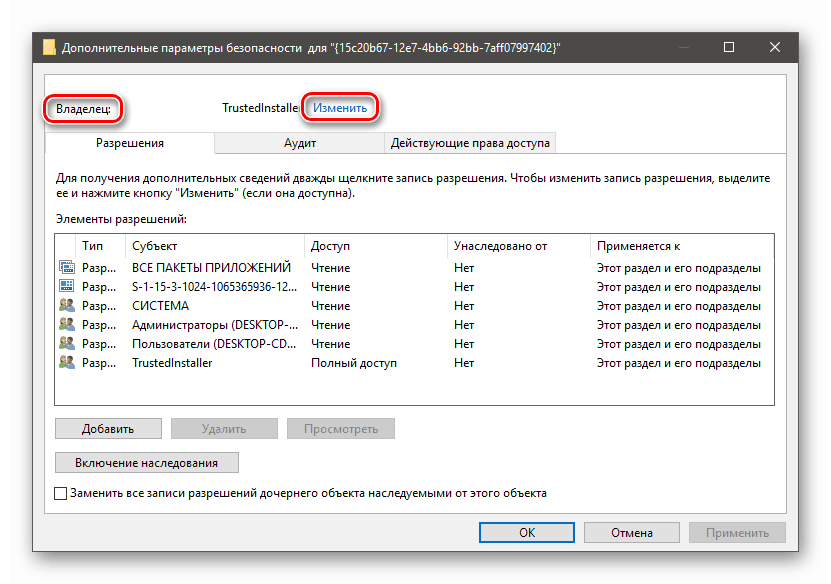Click the Добавить button
The image size is (831, 584).
pos(108,429)
